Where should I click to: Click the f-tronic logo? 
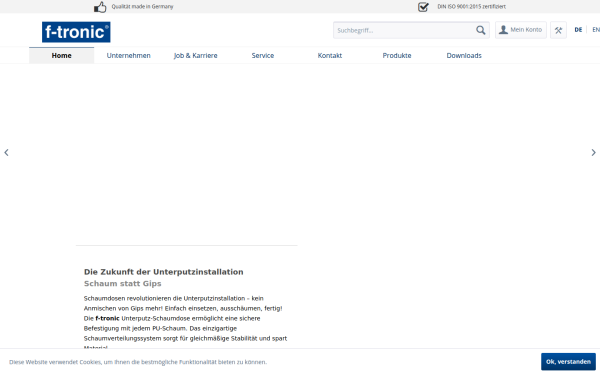pyautogui.click(x=76, y=32)
